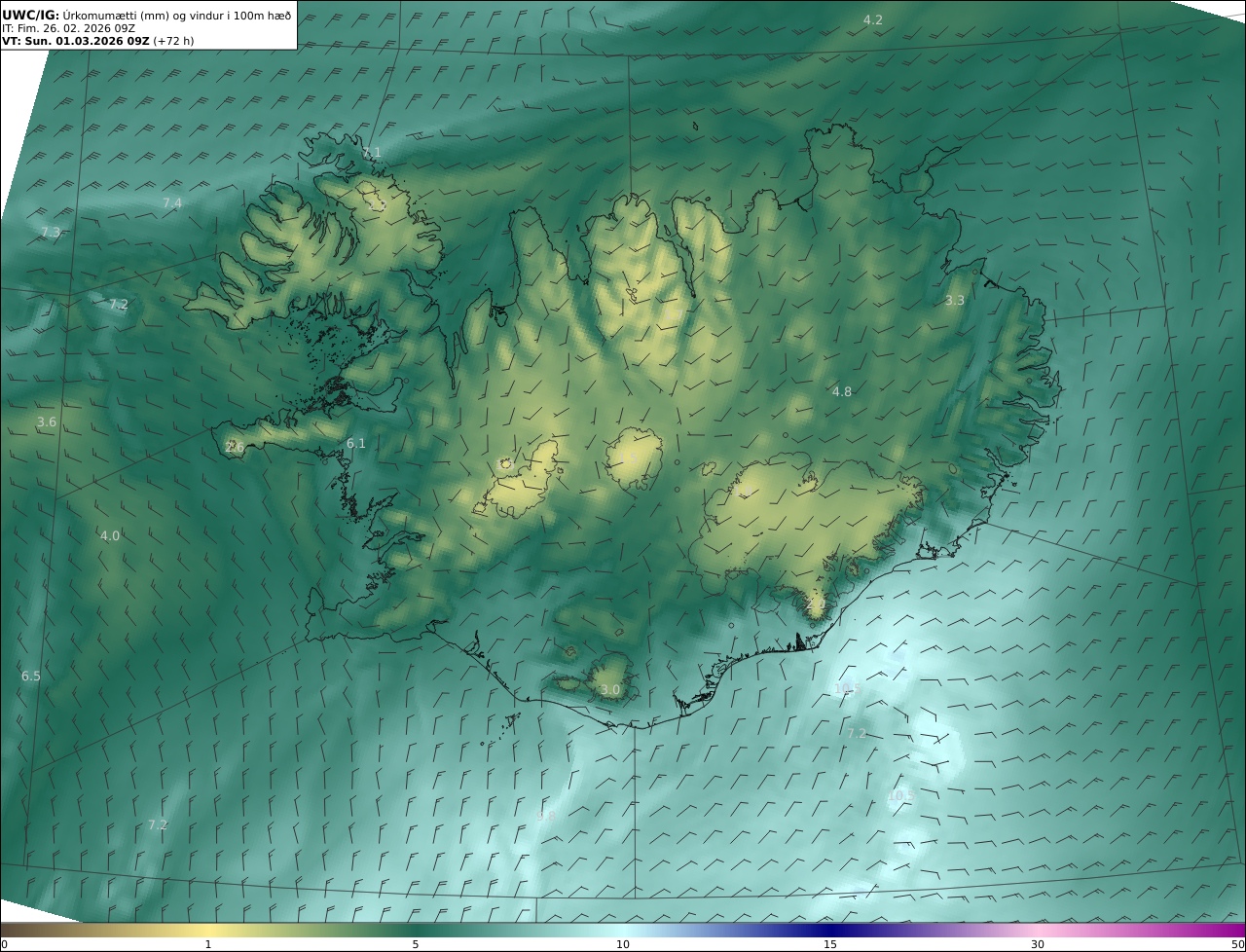Image resolution: width=1246 pixels, height=952 pixels.
Task: Click the '9.8' value over the ocean
Action: pyautogui.click(x=546, y=816)
